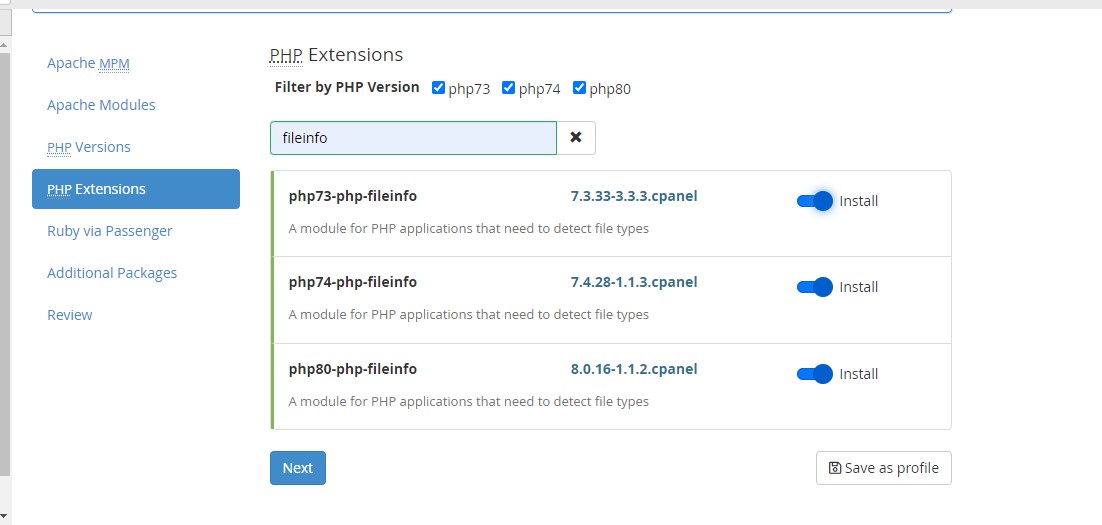Uncheck the php73 version filter

click(439, 88)
